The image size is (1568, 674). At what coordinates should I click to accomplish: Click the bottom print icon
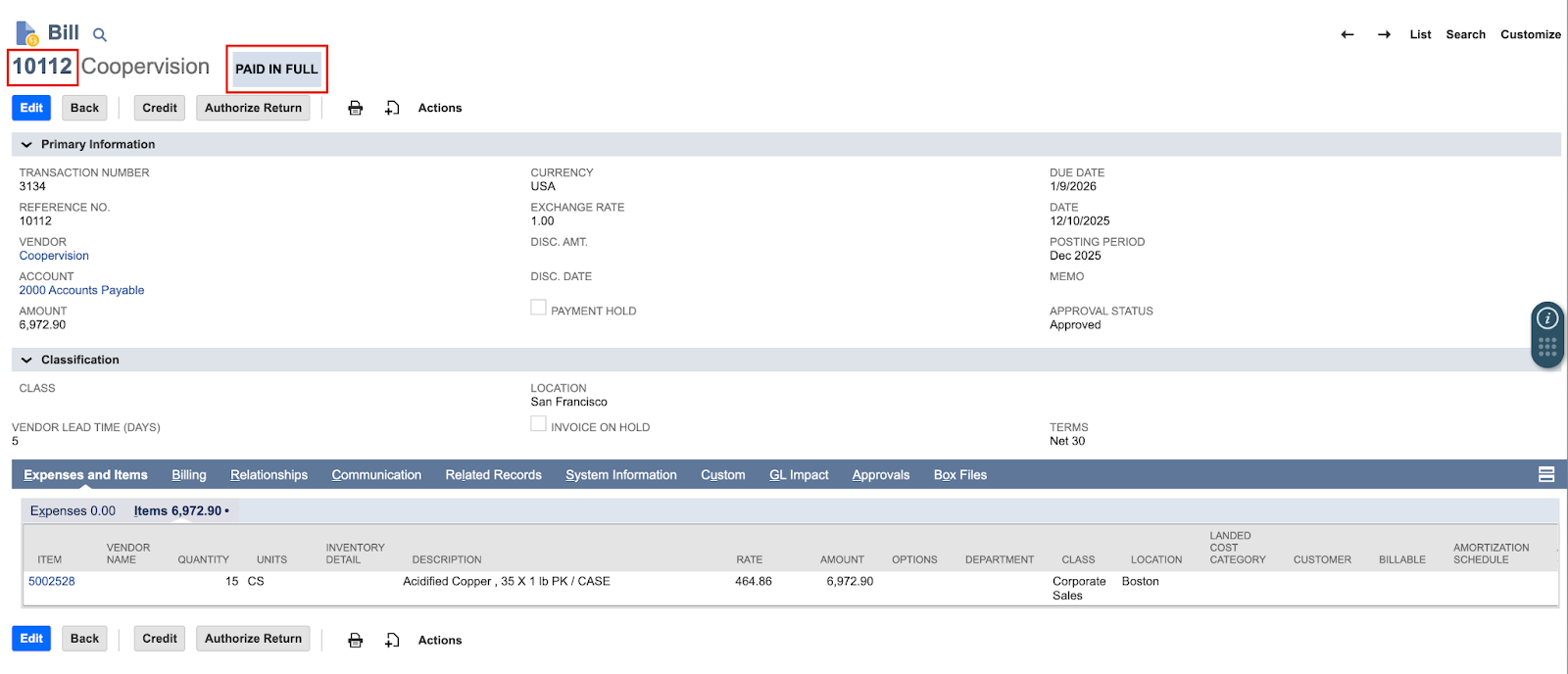tap(356, 640)
